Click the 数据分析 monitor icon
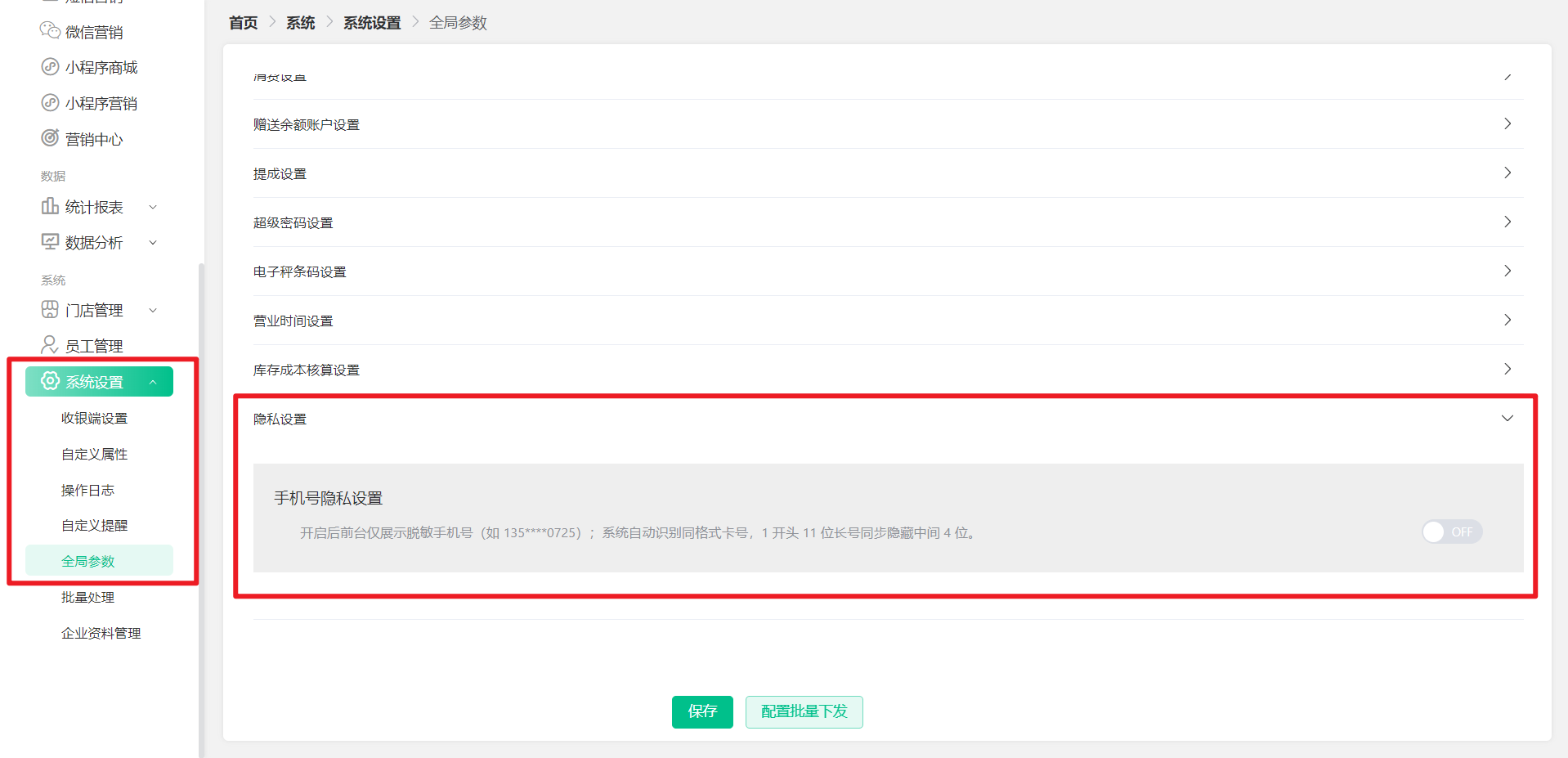Viewport: 1568px width, 758px height. 50,241
